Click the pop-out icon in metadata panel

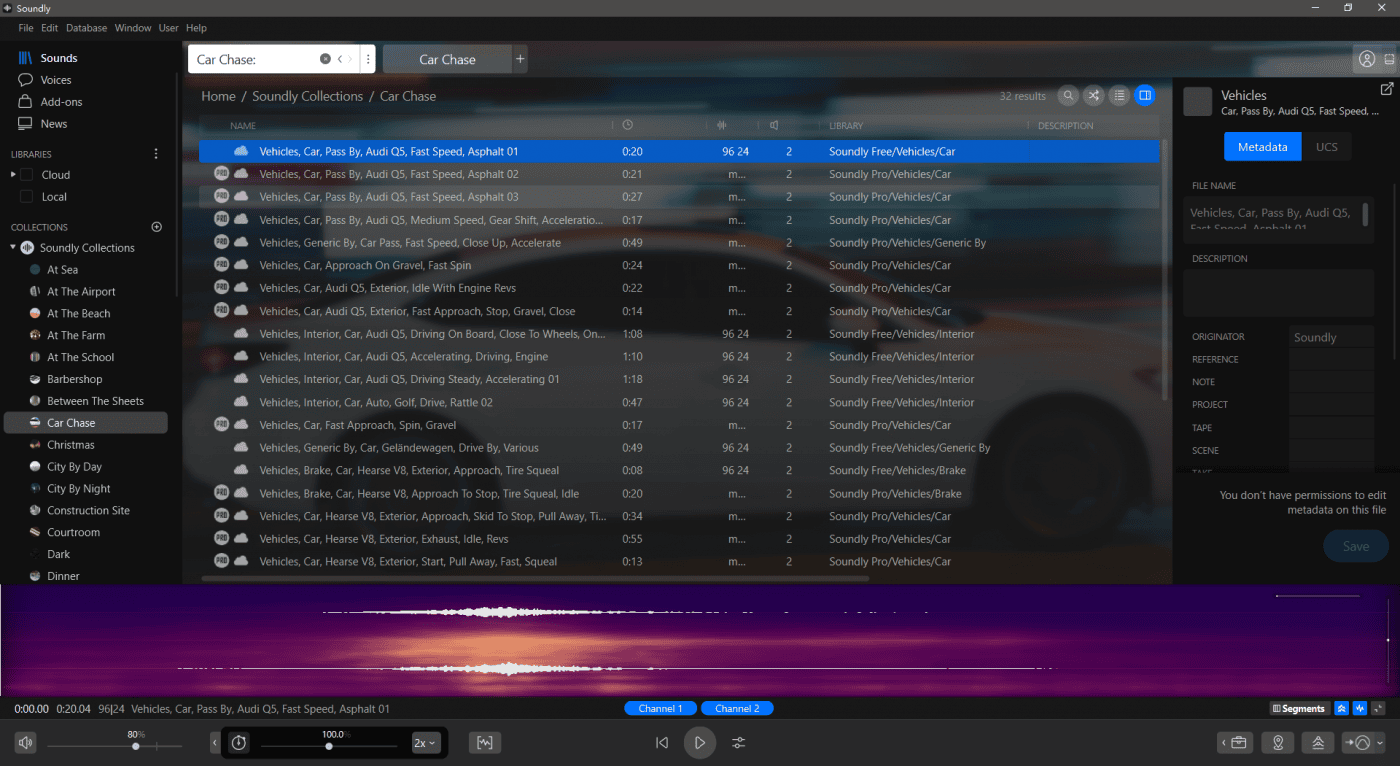click(1387, 89)
